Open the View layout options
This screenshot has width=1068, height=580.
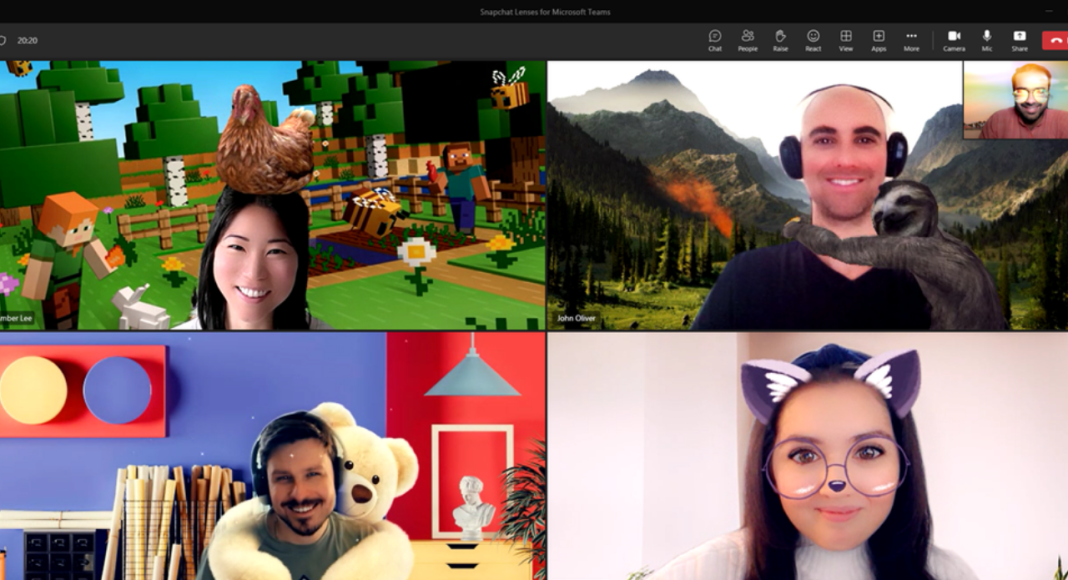pyautogui.click(x=845, y=40)
